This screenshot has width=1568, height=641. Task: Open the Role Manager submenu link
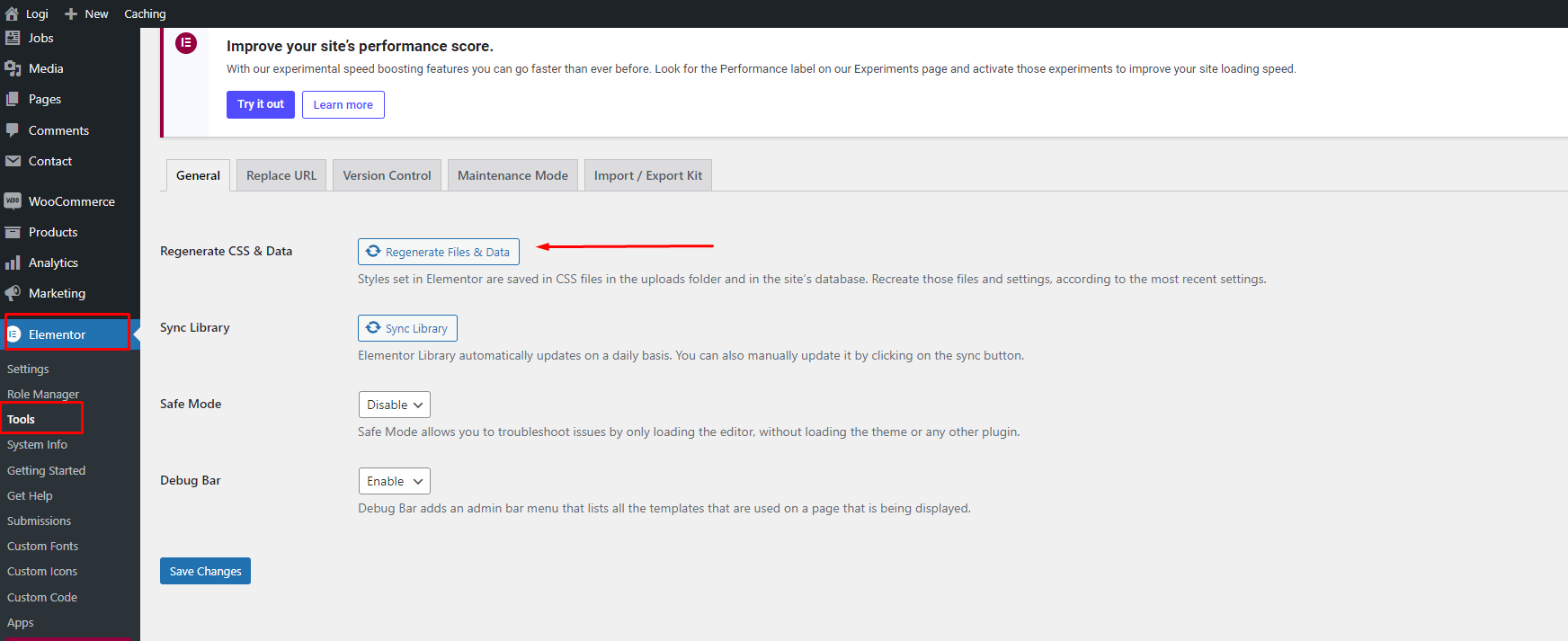click(43, 394)
